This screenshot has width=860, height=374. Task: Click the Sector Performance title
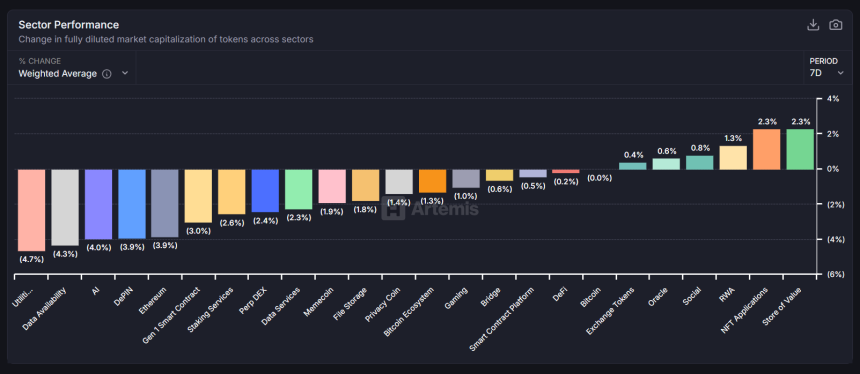point(69,25)
